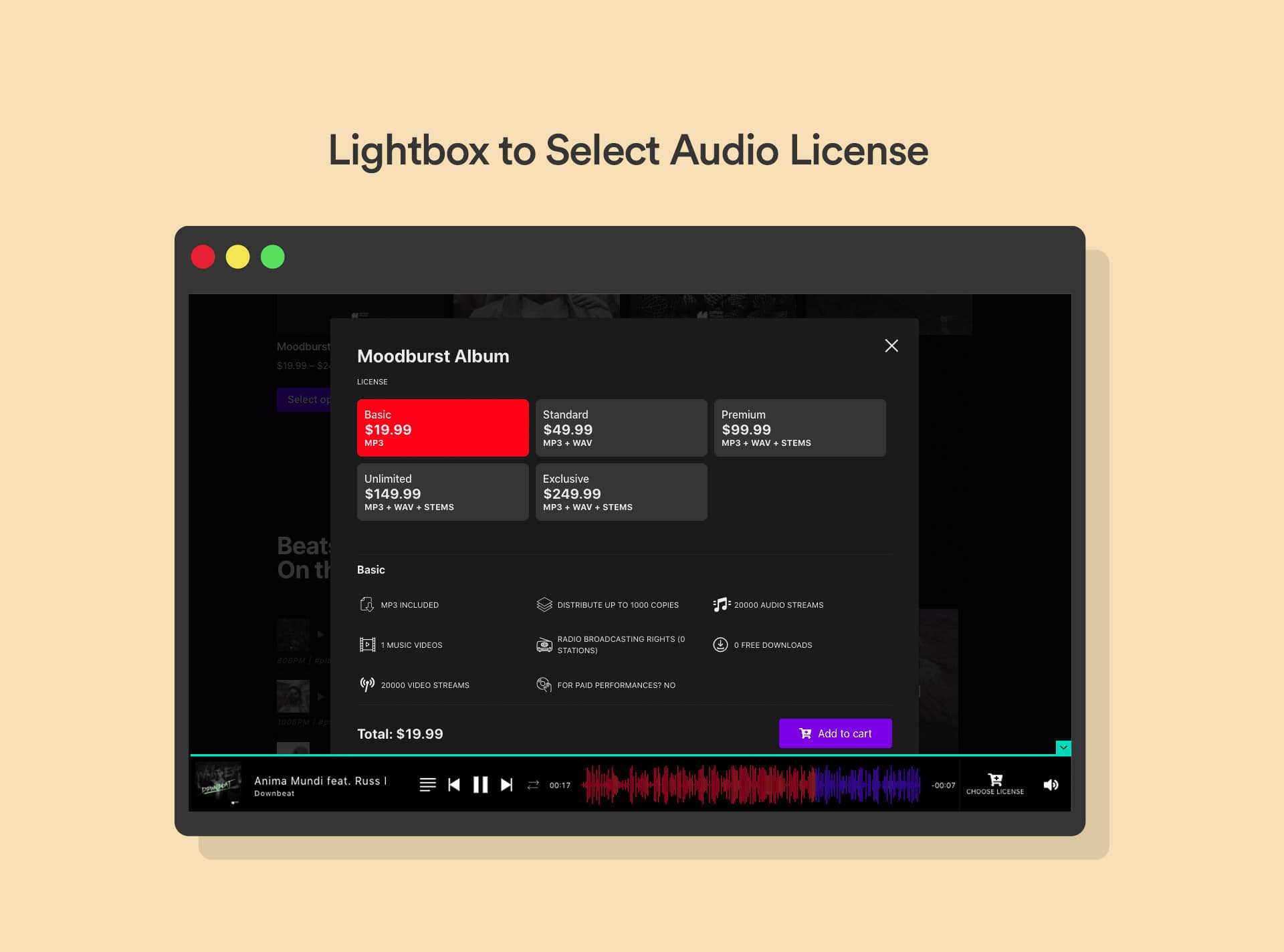Click the 0 FREE DOWNLOADS text
The image size is (1284, 952).
[773, 645]
